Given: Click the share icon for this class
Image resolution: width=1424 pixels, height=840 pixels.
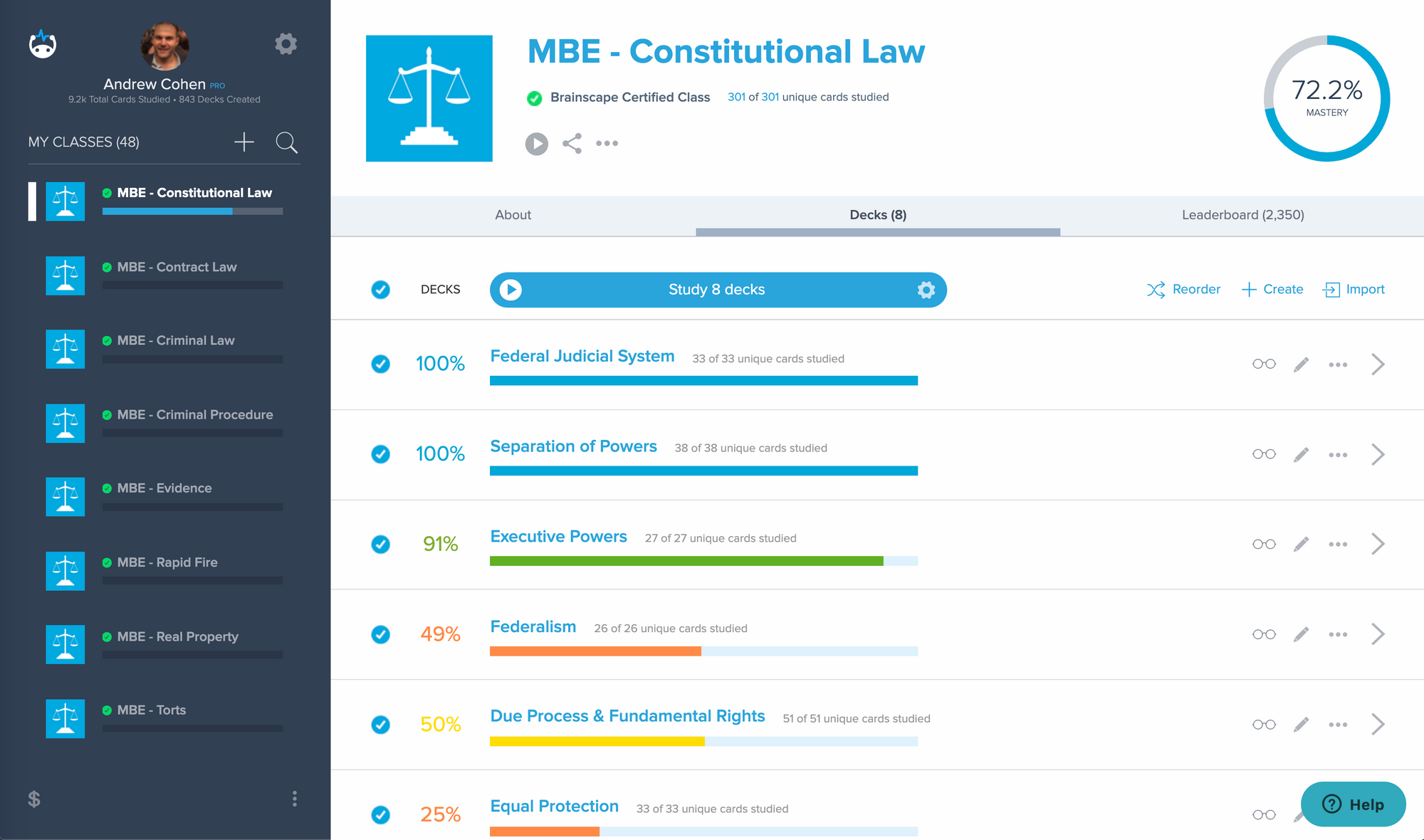Looking at the screenshot, I should (x=571, y=142).
